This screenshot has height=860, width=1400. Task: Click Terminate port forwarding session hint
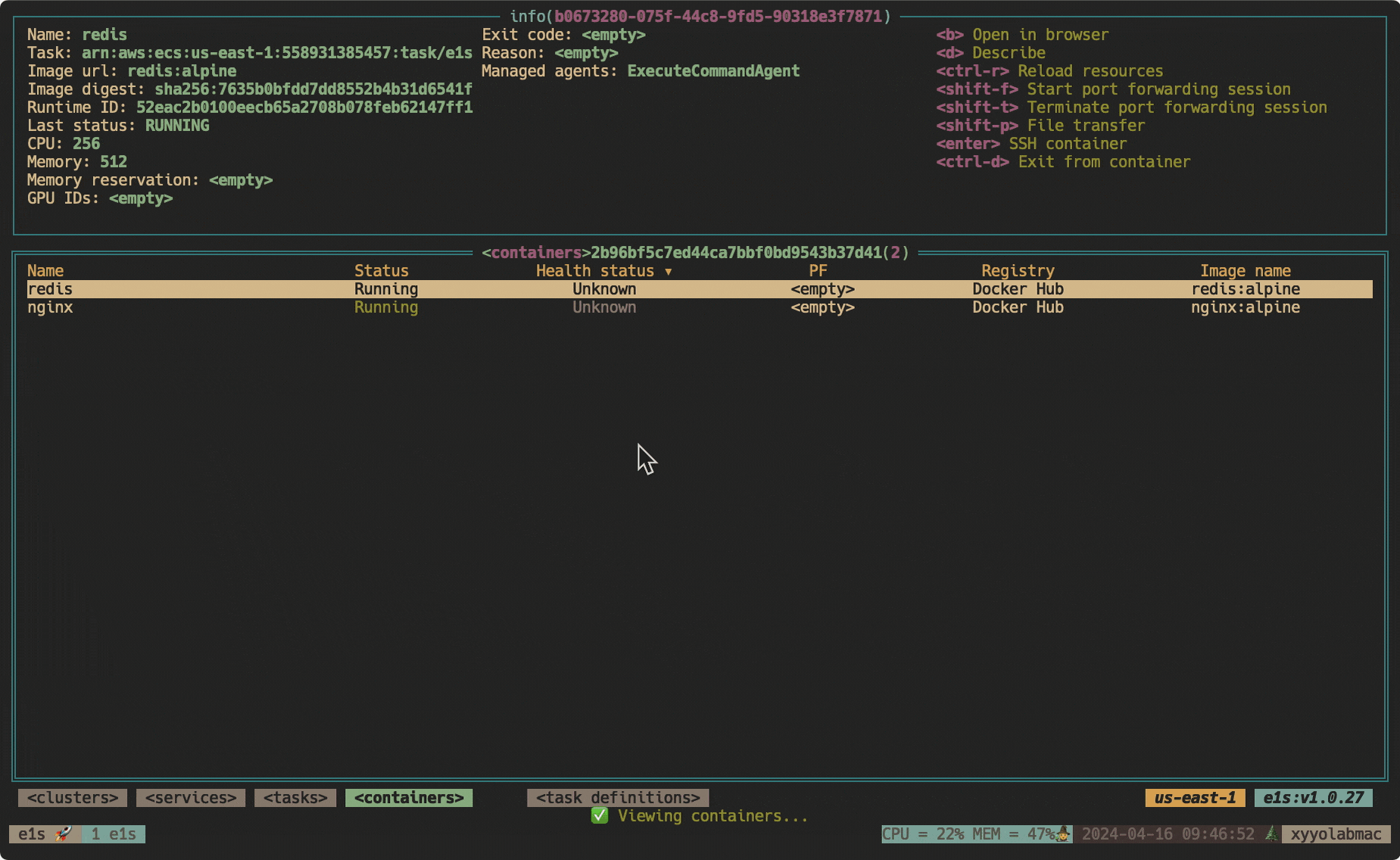click(1131, 107)
